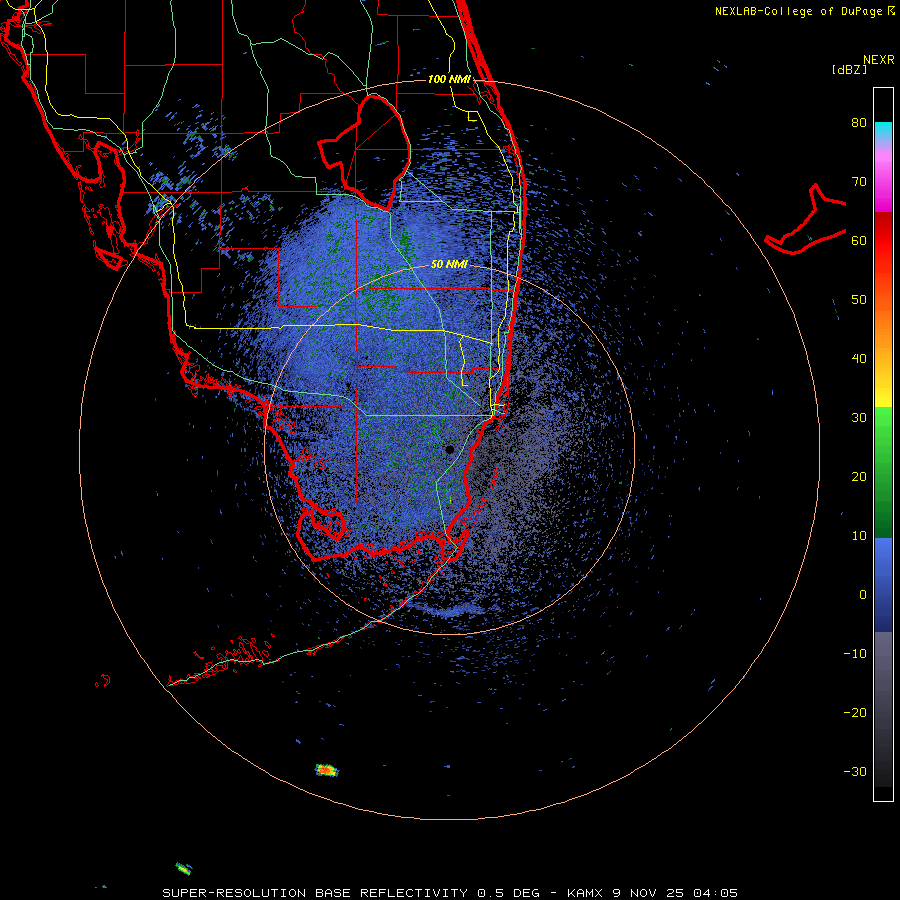Select the 50 NMI range ring label
This screenshot has width=900, height=900.
[449, 264]
